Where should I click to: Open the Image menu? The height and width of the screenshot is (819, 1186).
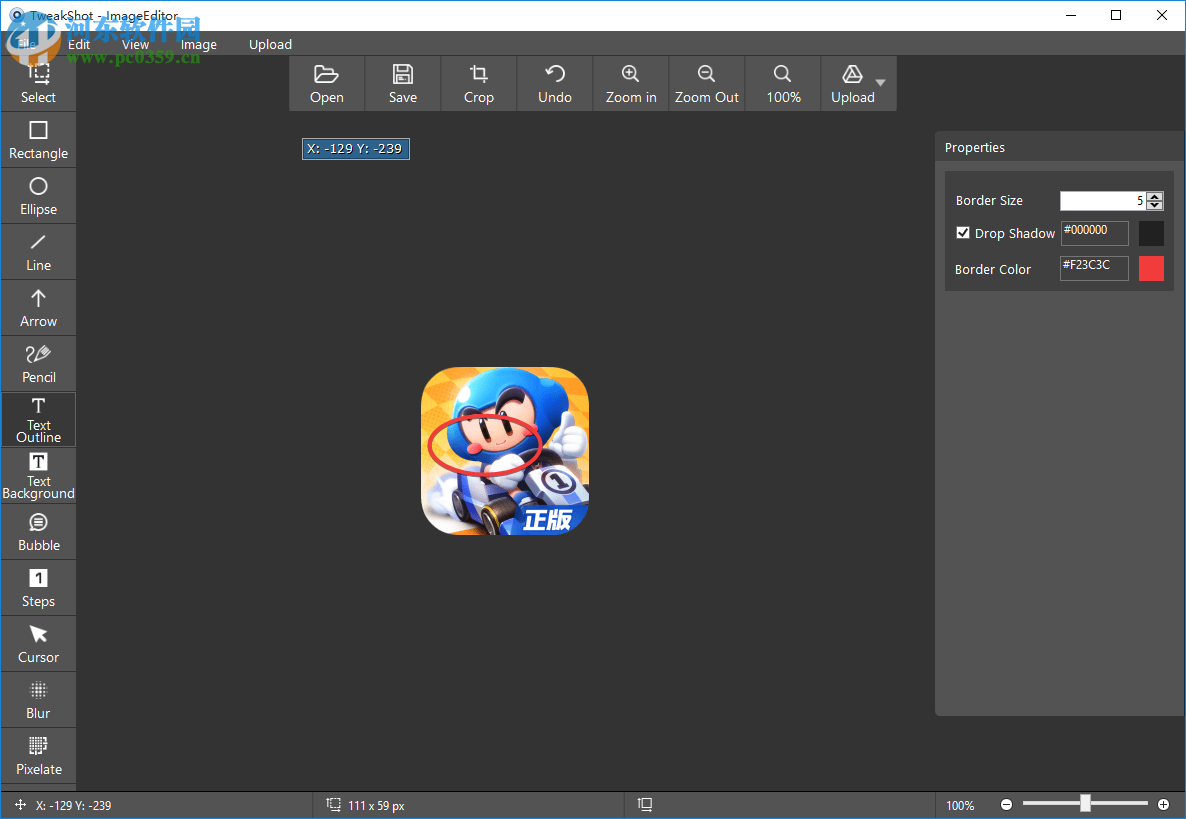pyautogui.click(x=198, y=44)
